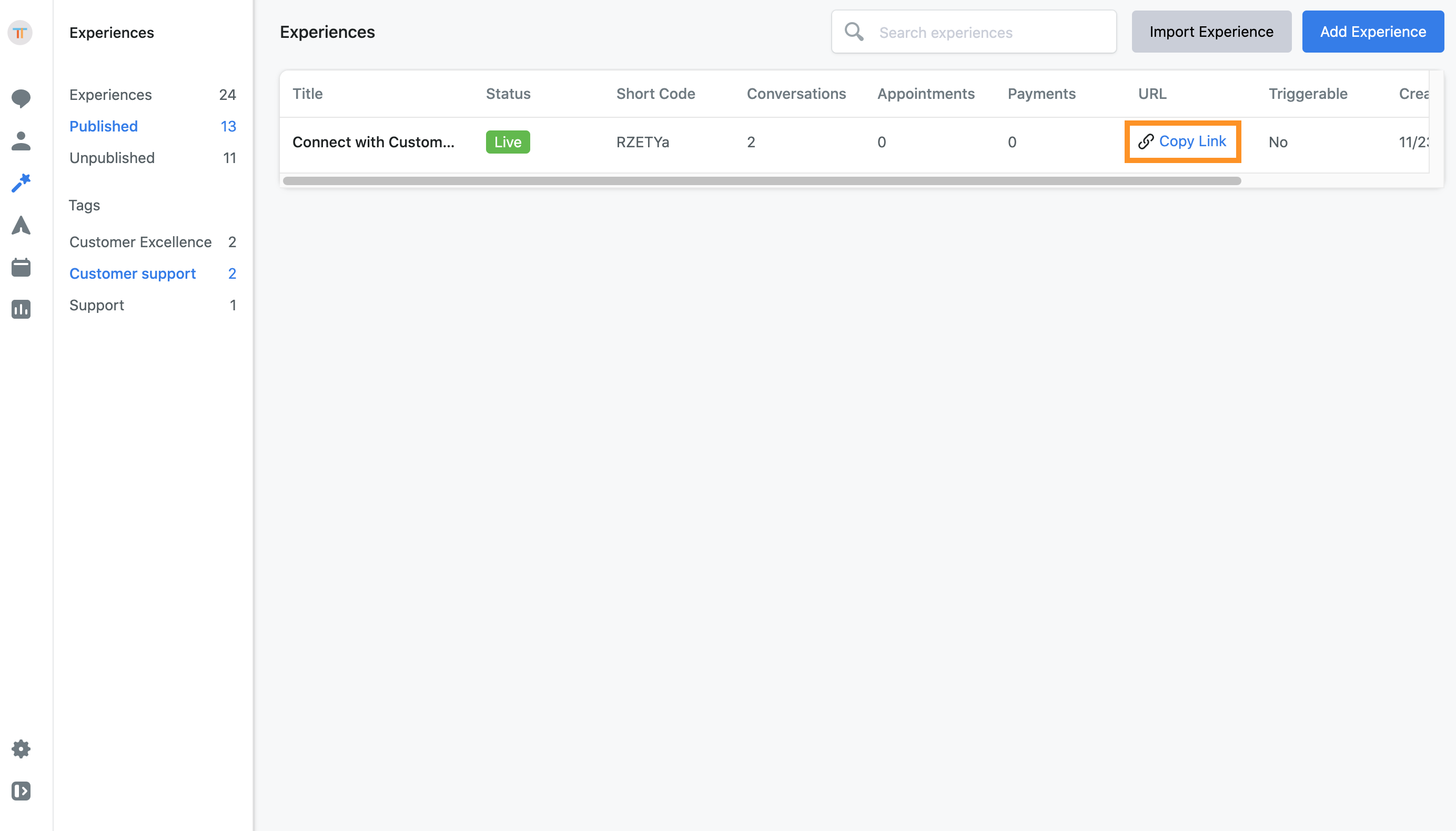Image resolution: width=1456 pixels, height=831 pixels.
Task: Click the conversations count 2 in table row
Action: click(x=751, y=142)
